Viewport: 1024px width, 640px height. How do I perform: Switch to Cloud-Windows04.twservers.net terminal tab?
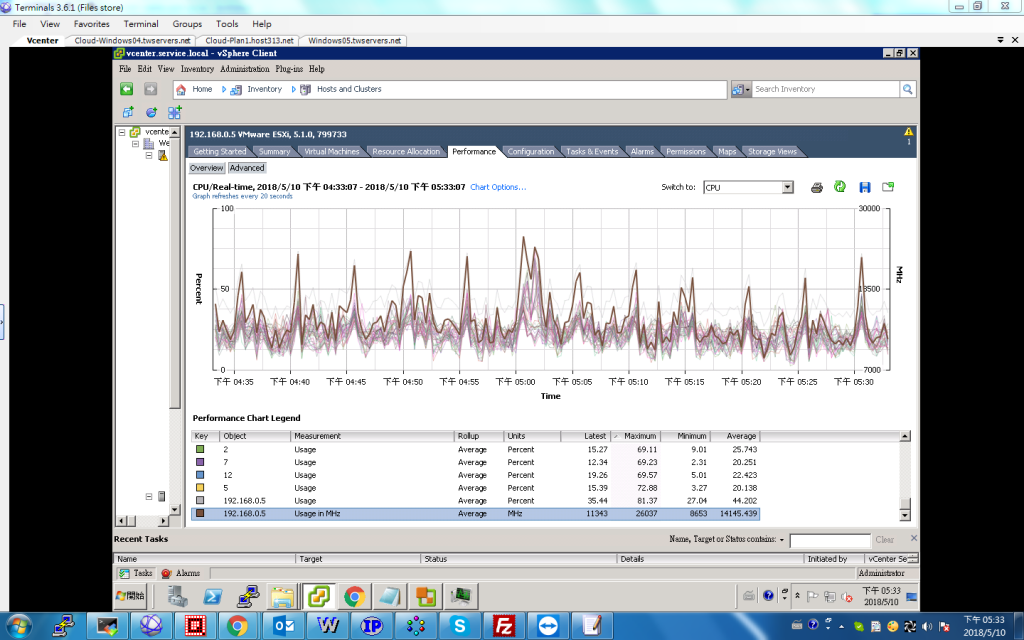[132, 40]
